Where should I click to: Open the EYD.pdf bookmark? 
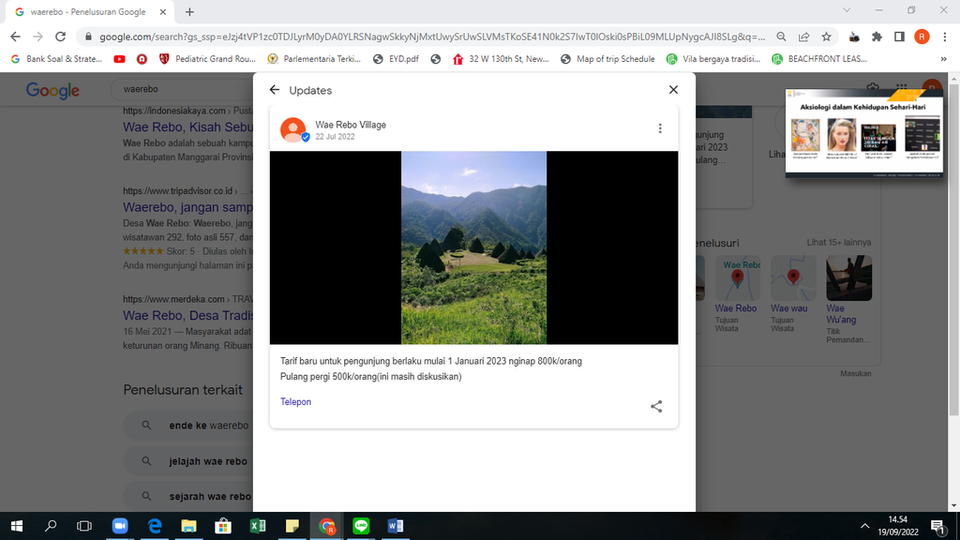(x=396, y=59)
